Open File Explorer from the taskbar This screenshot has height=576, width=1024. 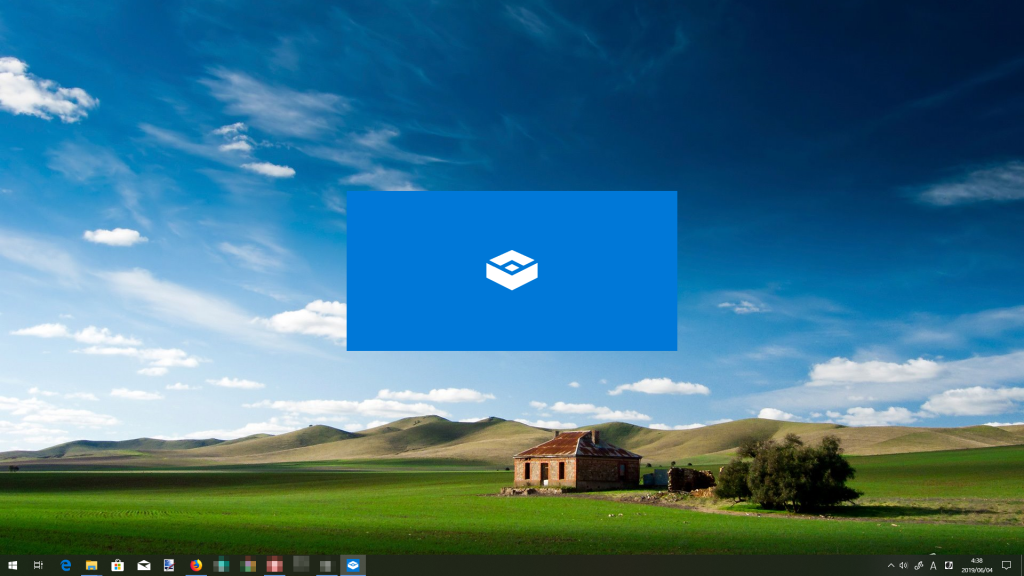coord(91,565)
